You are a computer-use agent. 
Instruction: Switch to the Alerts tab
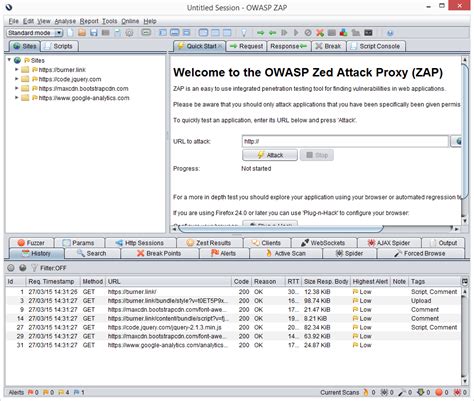(x=224, y=253)
